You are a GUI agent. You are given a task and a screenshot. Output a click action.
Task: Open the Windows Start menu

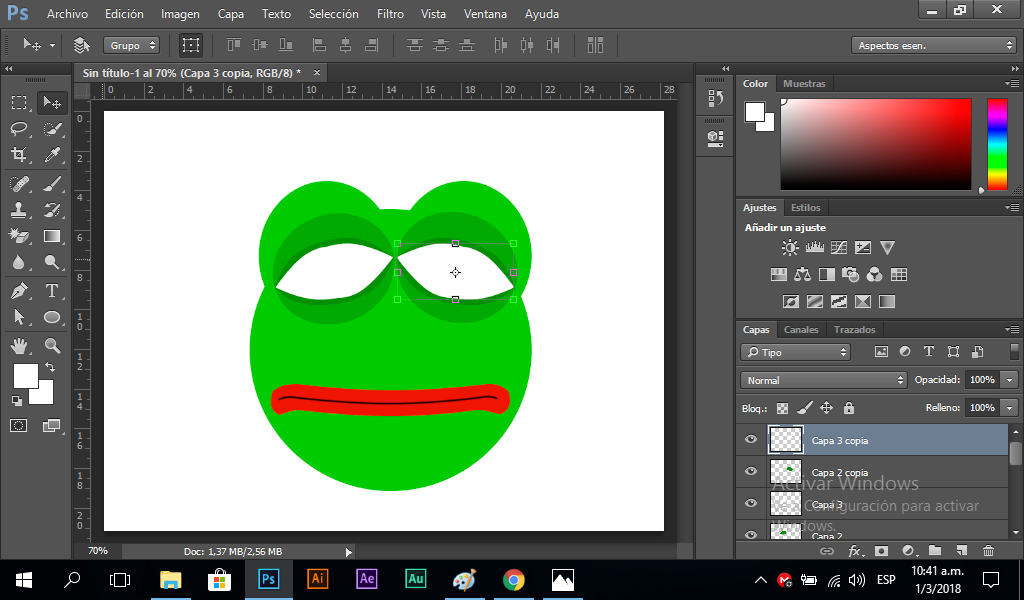coord(24,580)
